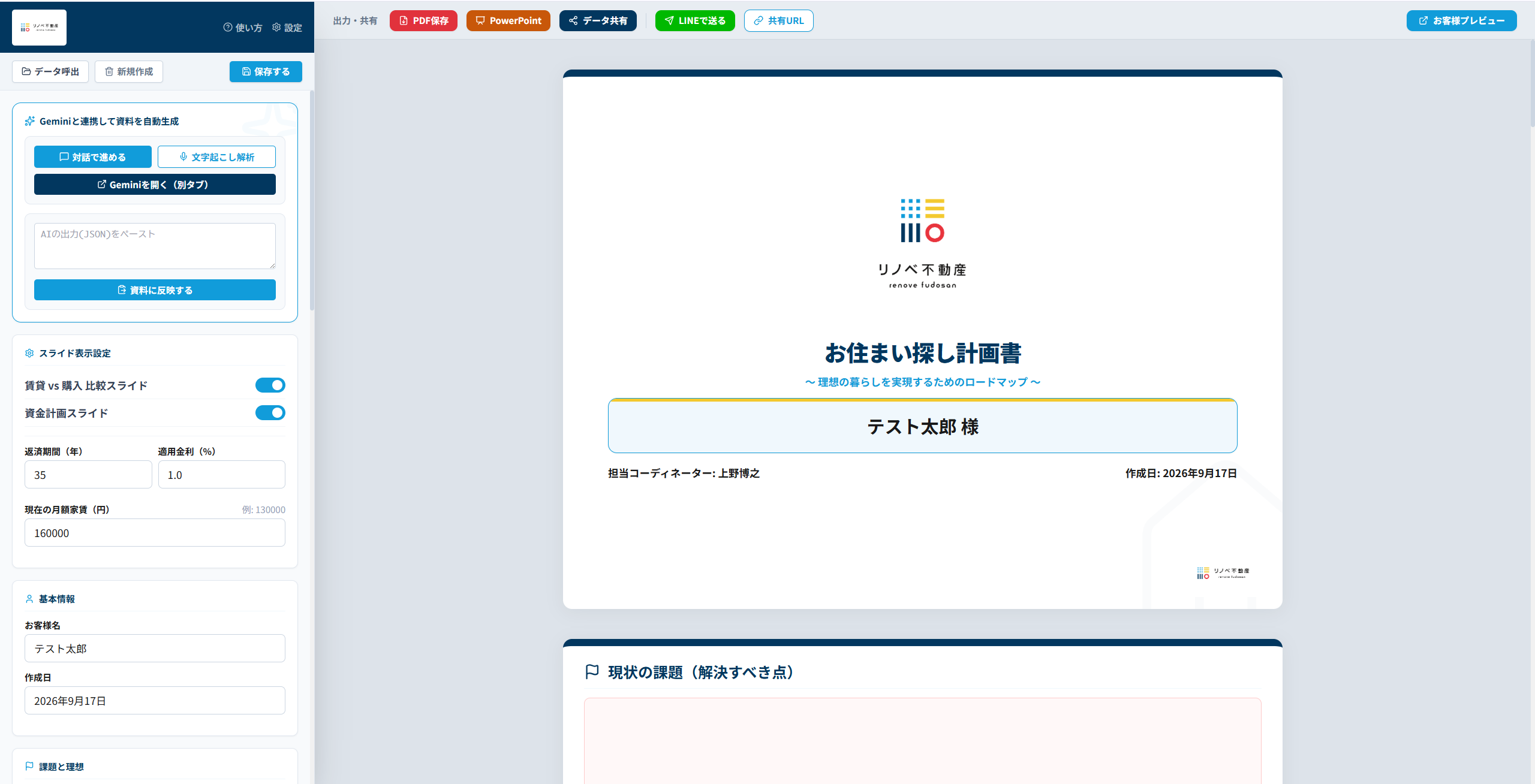Click the 共有URL button
1535x784 pixels.
[x=779, y=20]
